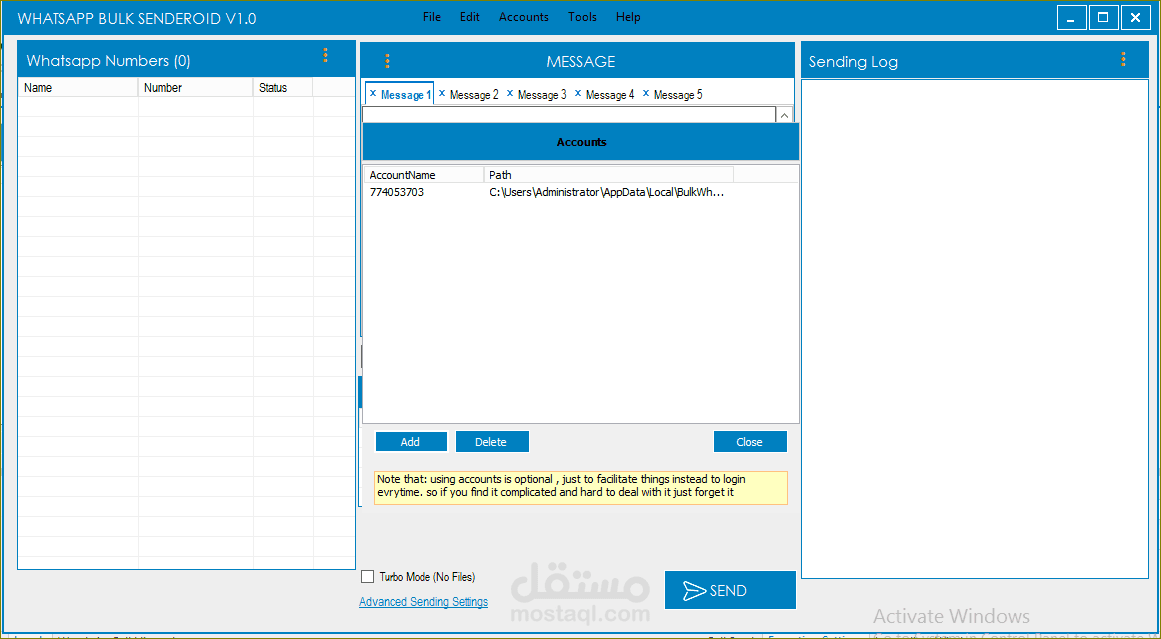This screenshot has height=639, width=1161.
Task: Open Sending Log panel options dots
Action: (x=1123, y=59)
